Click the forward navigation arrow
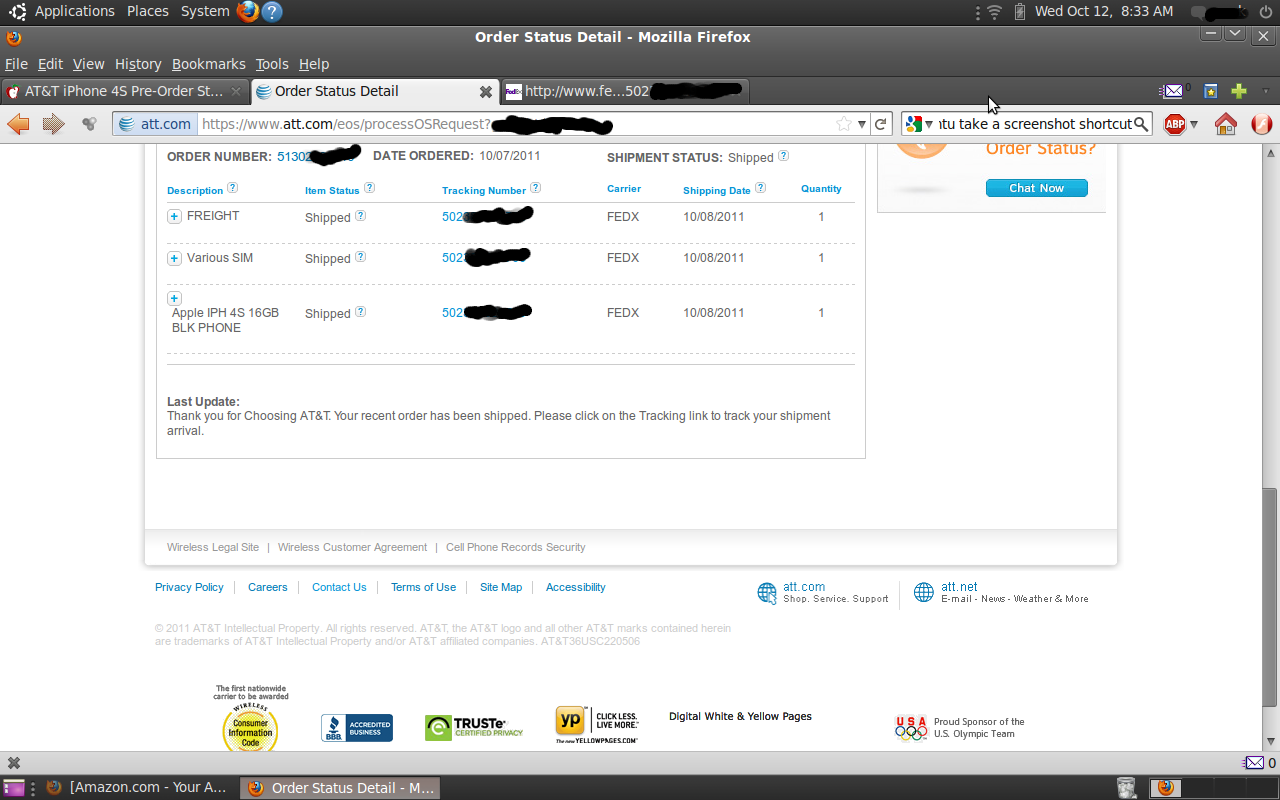This screenshot has width=1280, height=800. tap(53, 124)
